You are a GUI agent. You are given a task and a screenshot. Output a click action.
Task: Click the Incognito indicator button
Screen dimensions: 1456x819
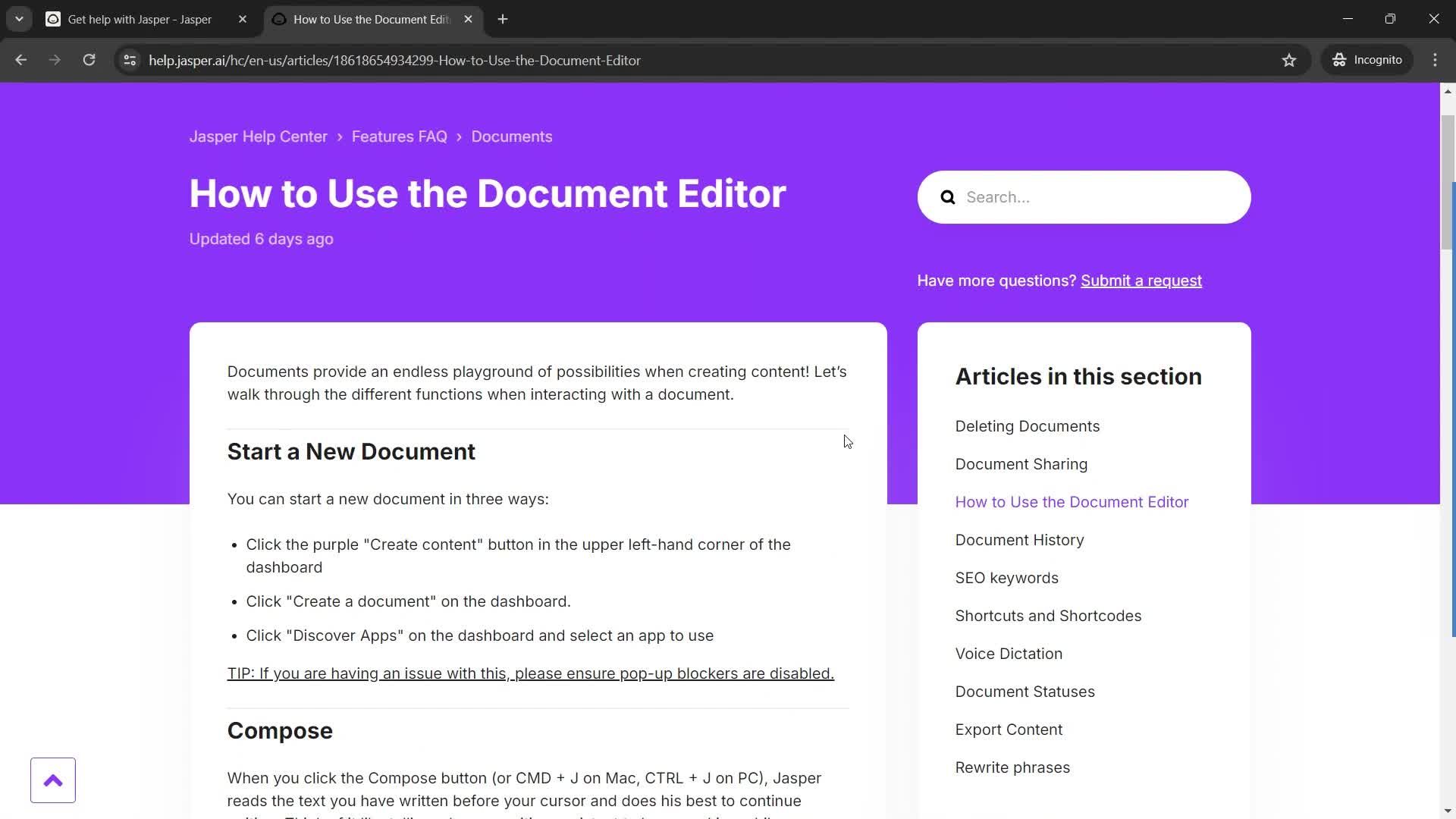[1367, 60]
